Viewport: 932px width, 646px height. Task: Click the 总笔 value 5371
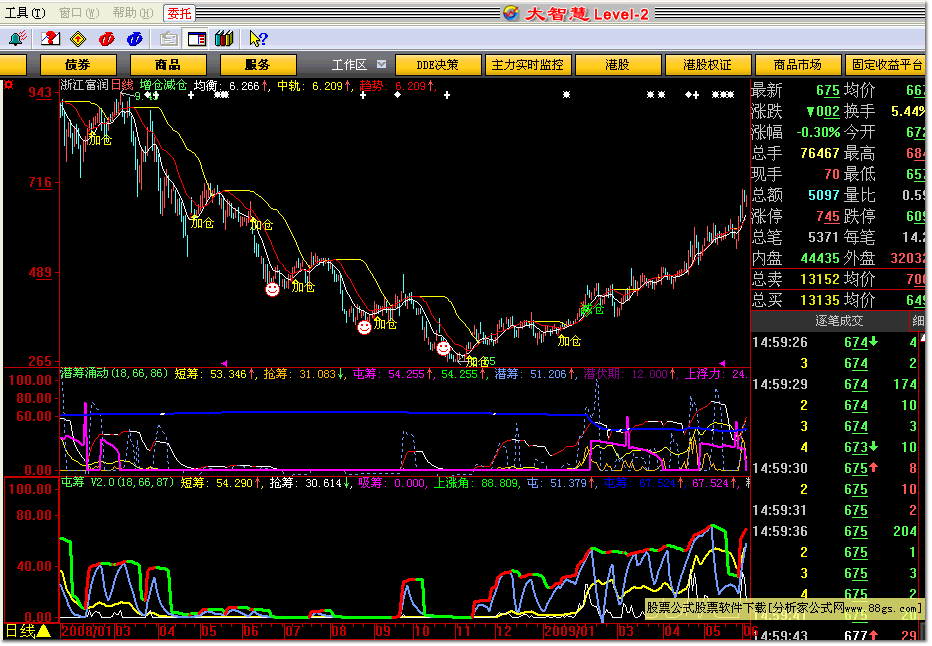[824, 237]
